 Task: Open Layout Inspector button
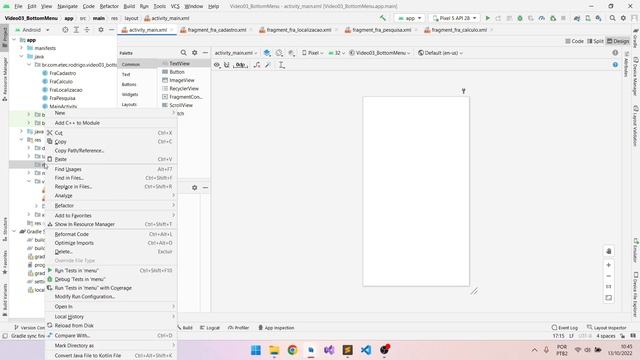pos(606,327)
